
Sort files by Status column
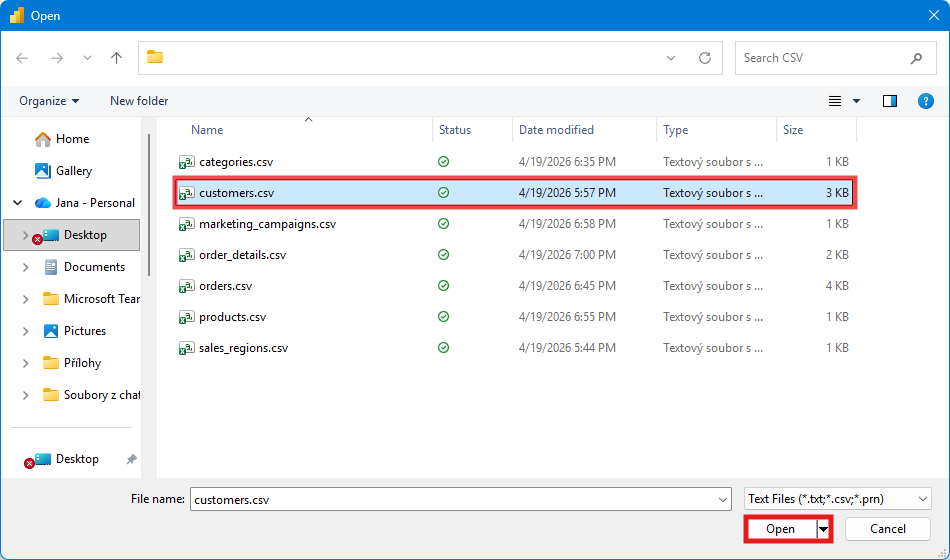tap(454, 130)
